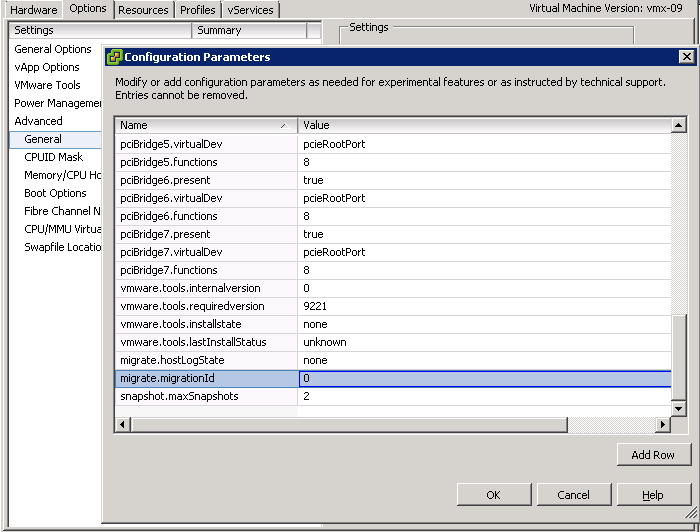This screenshot has width=700, height=532.
Task: Click the vertical scrollbar up arrow
Action: pyautogui.click(x=679, y=125)
